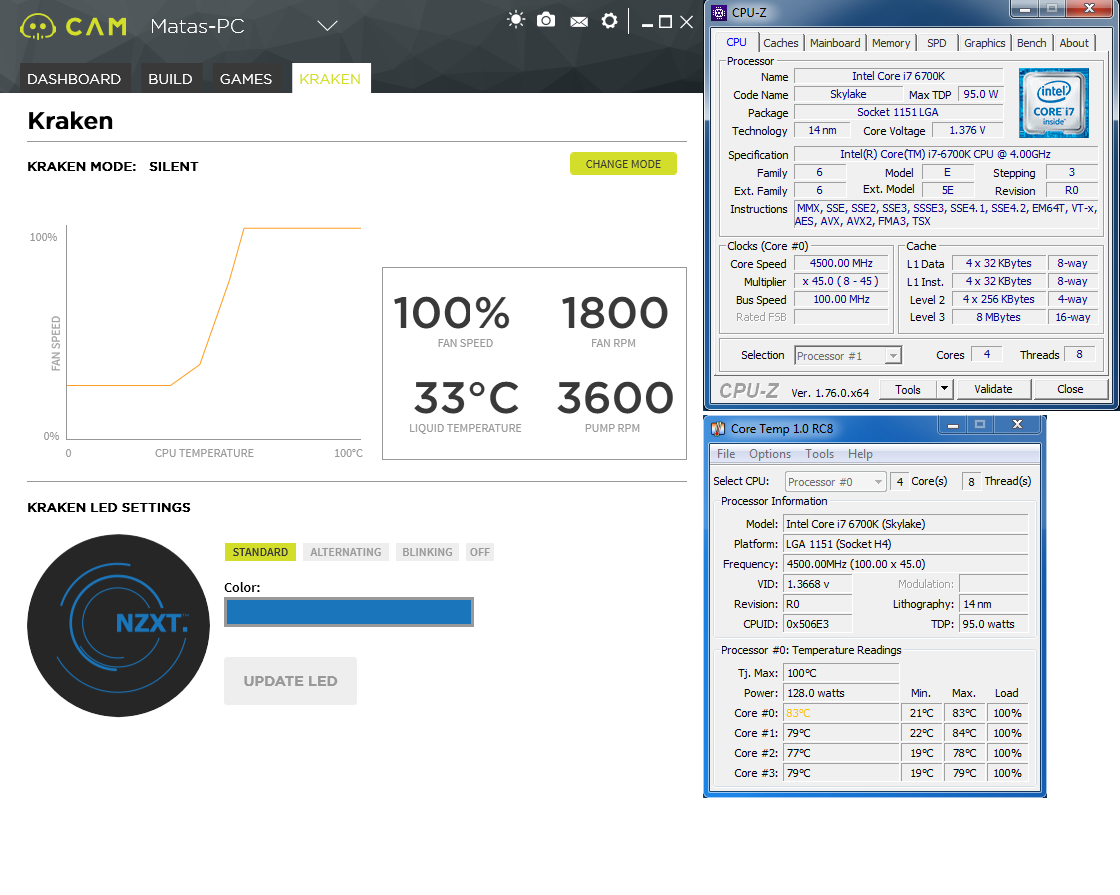Click the CPU-Z title bar app icon
The height and width of the screenshot is (895, 1120).
719,13
